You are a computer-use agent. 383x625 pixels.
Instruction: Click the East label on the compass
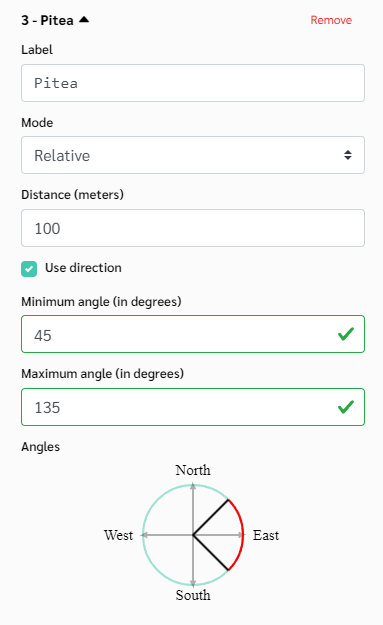266,535
